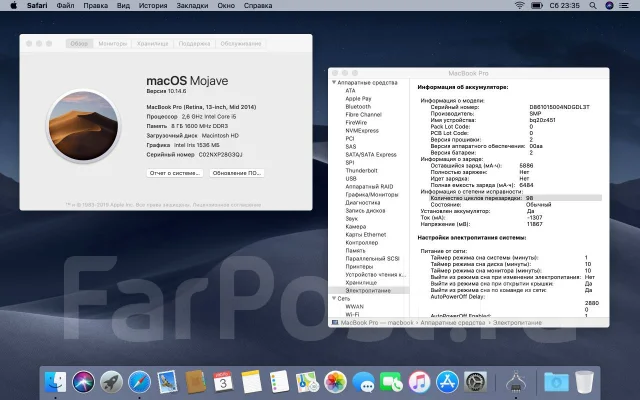Click the Отчет о системе button
The width and height of the screenshot is (640, 400).
(x=175, y=173)
